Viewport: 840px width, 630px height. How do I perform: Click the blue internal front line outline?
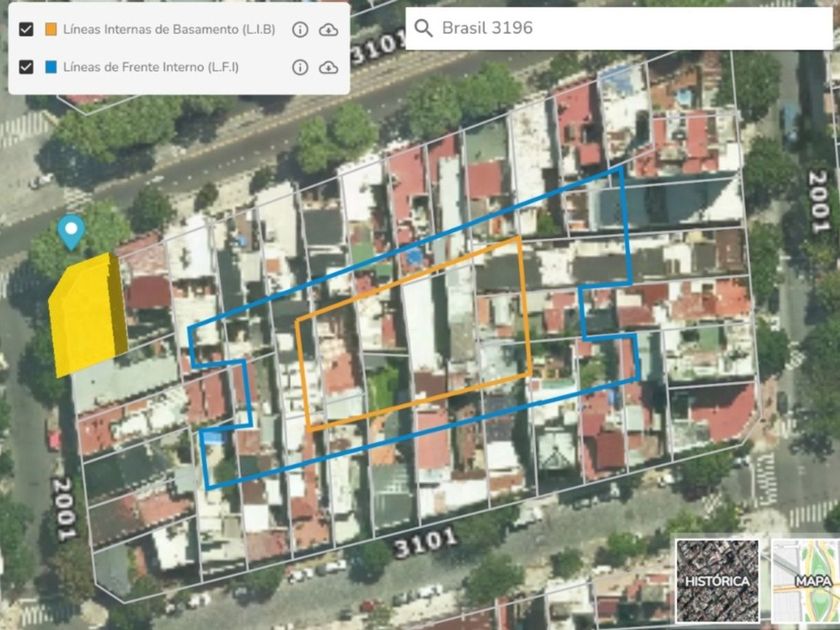click(626, 225)
